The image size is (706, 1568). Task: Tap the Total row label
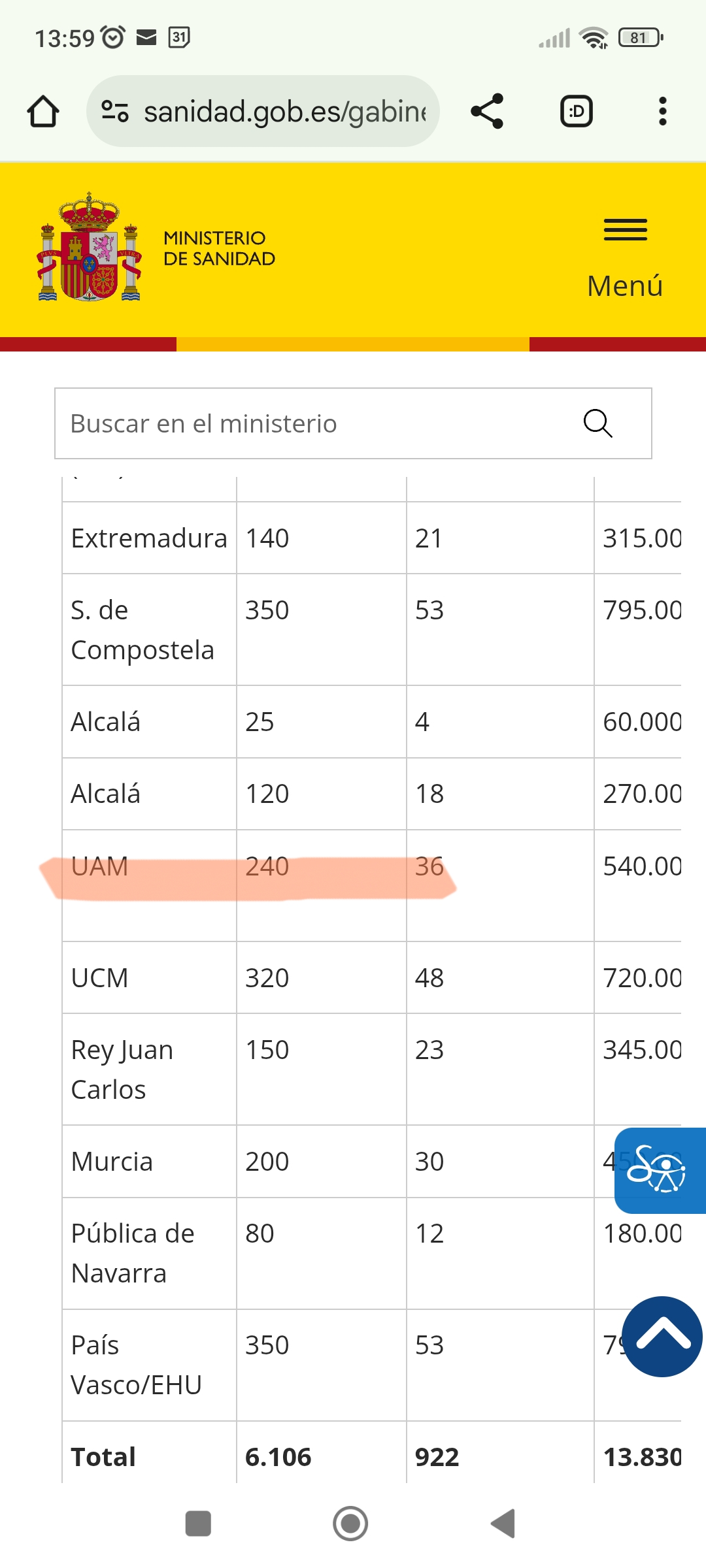(x=103, y=1457)
